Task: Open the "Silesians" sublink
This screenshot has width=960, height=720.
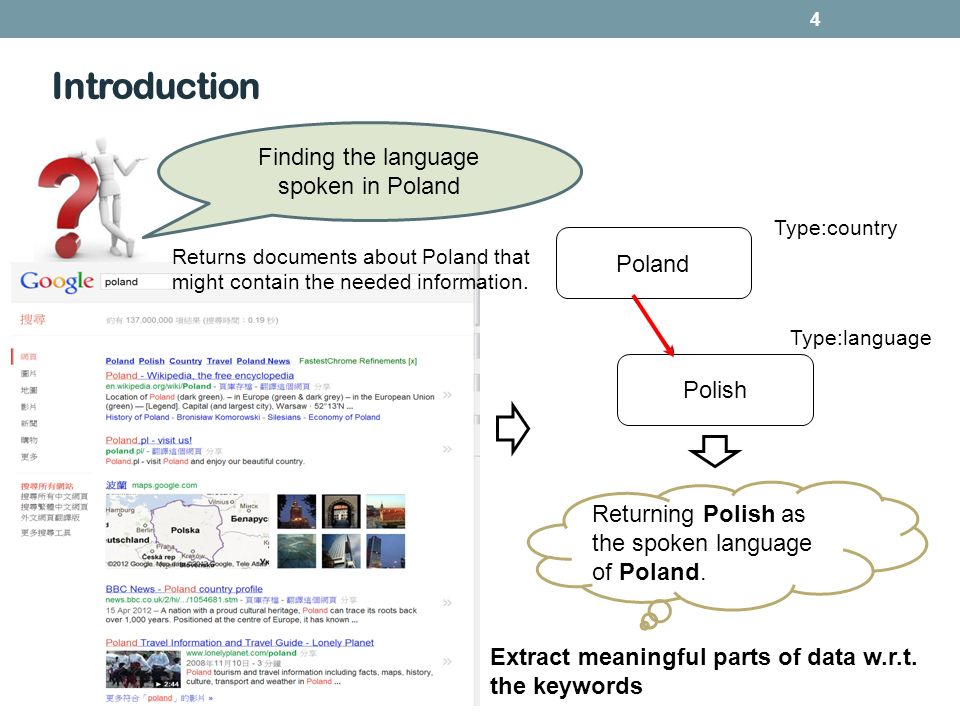Action: click(x=284, y=417)
